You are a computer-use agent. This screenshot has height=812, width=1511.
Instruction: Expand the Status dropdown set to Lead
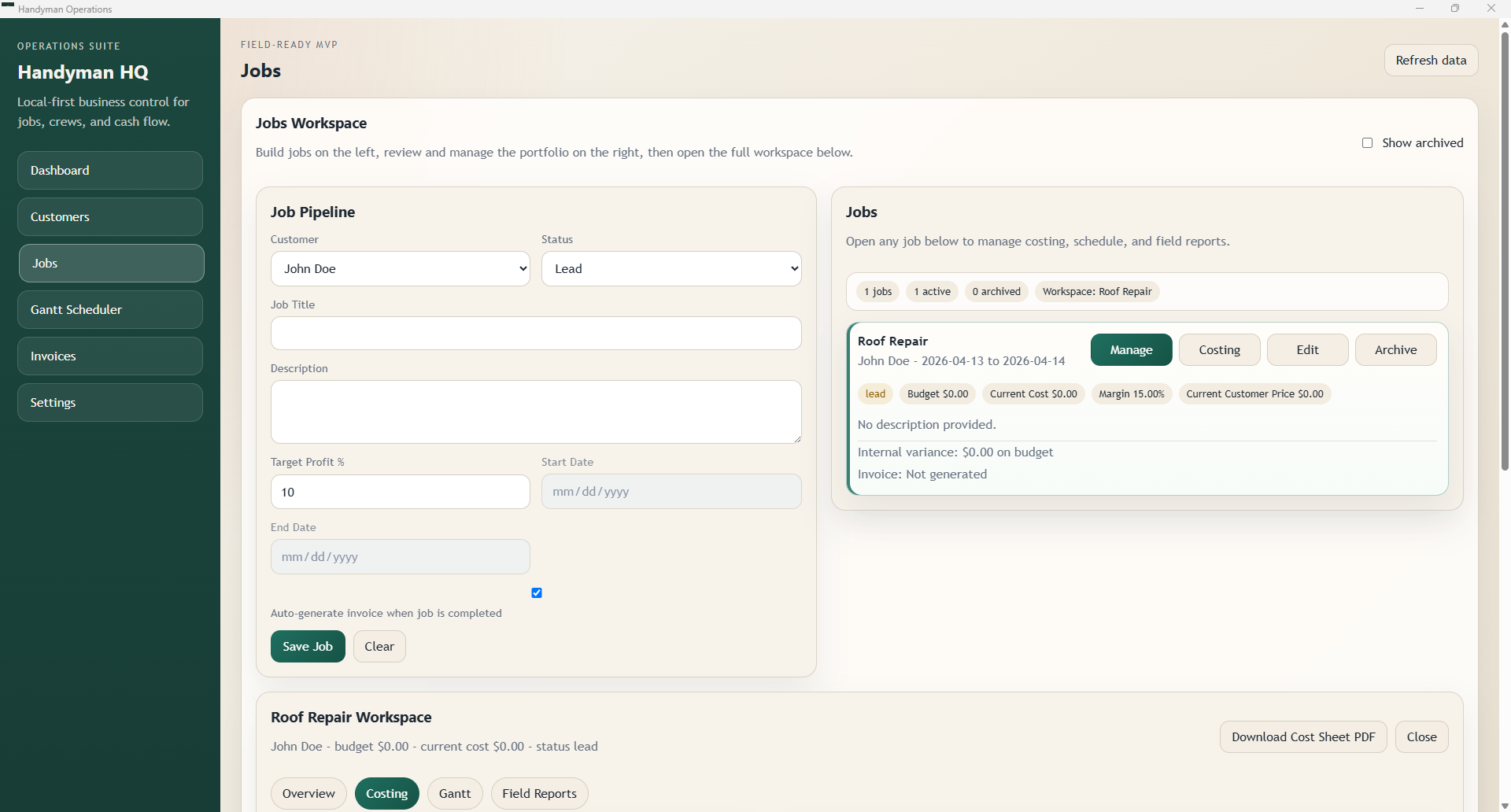(x=671, y=268)
